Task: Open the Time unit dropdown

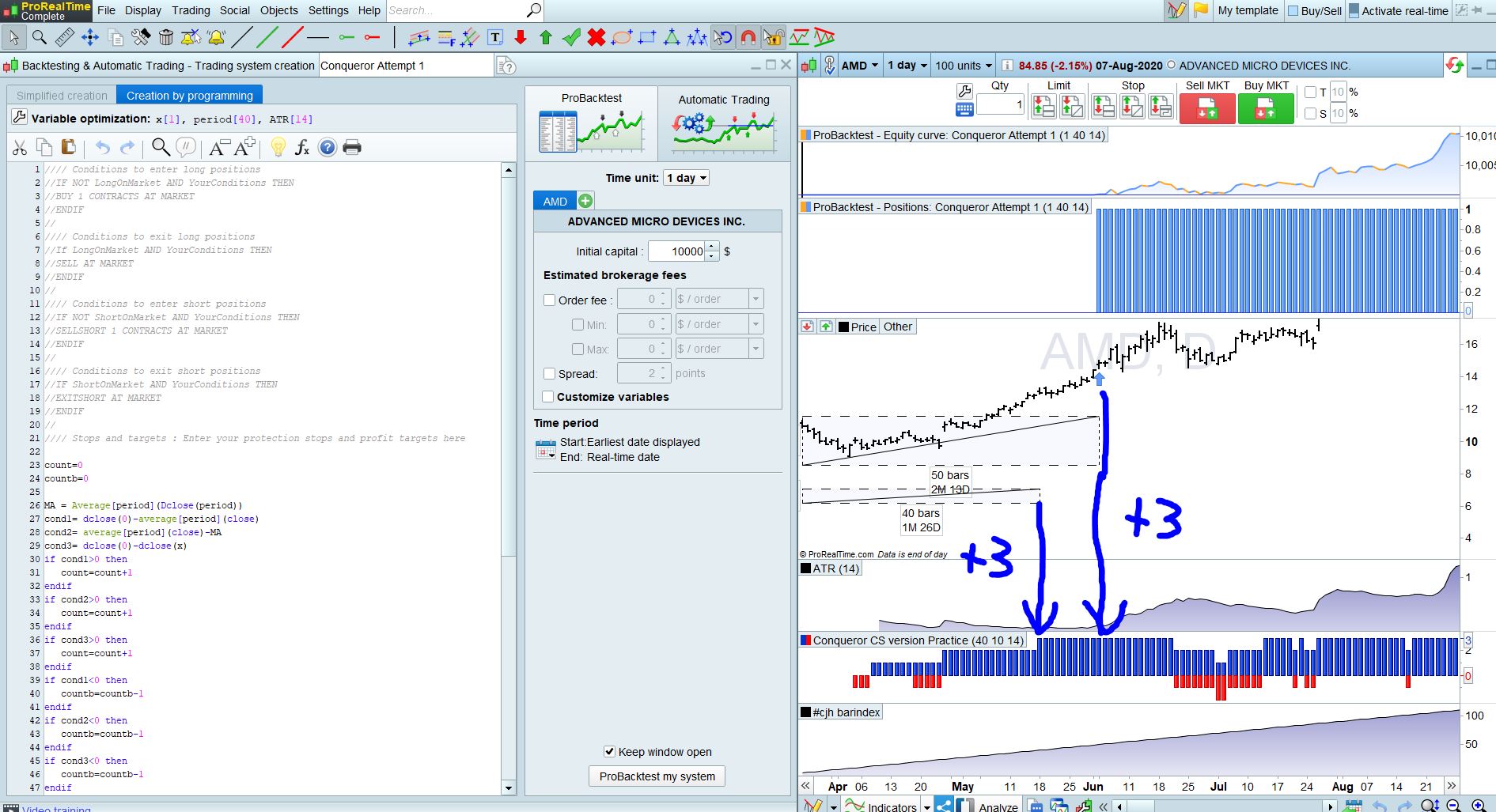Action: point(686,178)
